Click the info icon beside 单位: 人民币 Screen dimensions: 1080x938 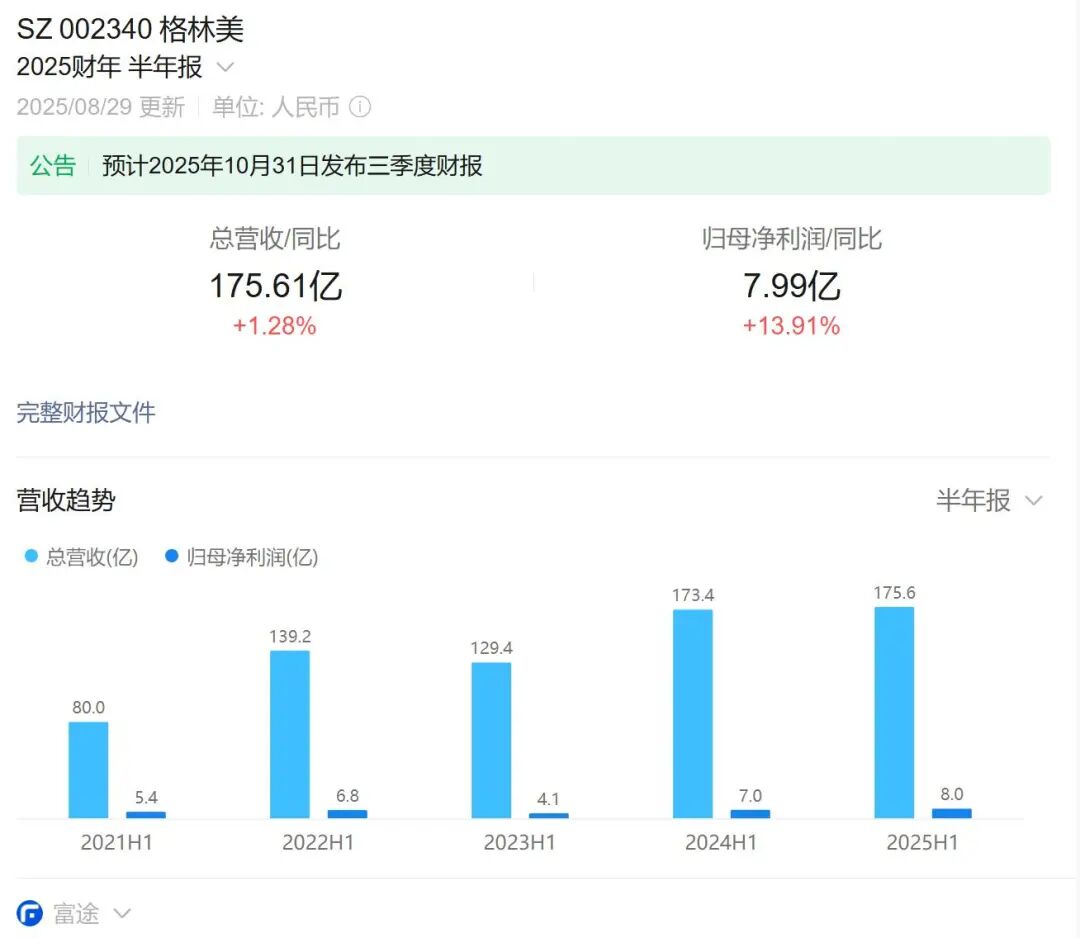(360, 107)
